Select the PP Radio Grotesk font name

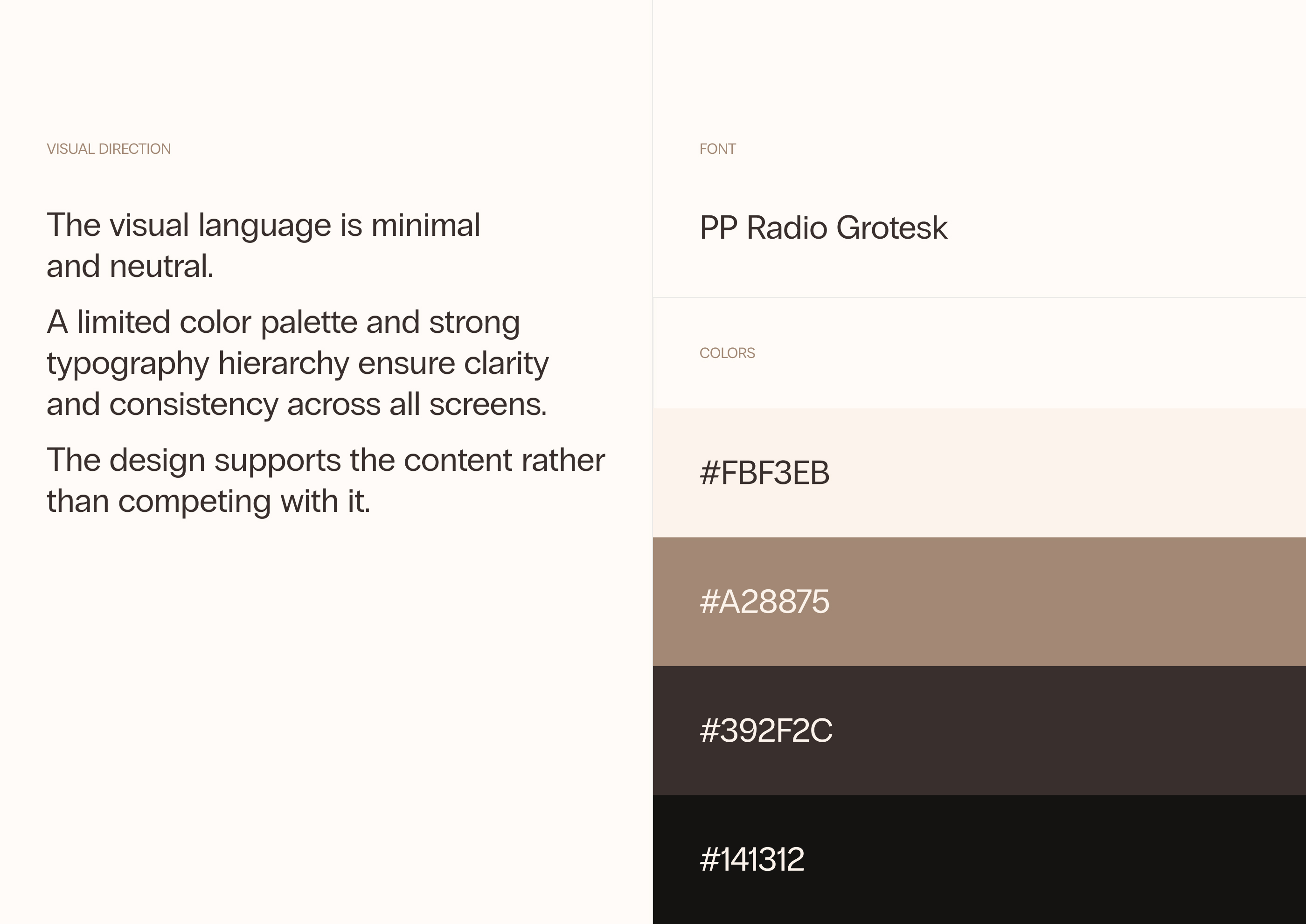click(x=823, y=228)
